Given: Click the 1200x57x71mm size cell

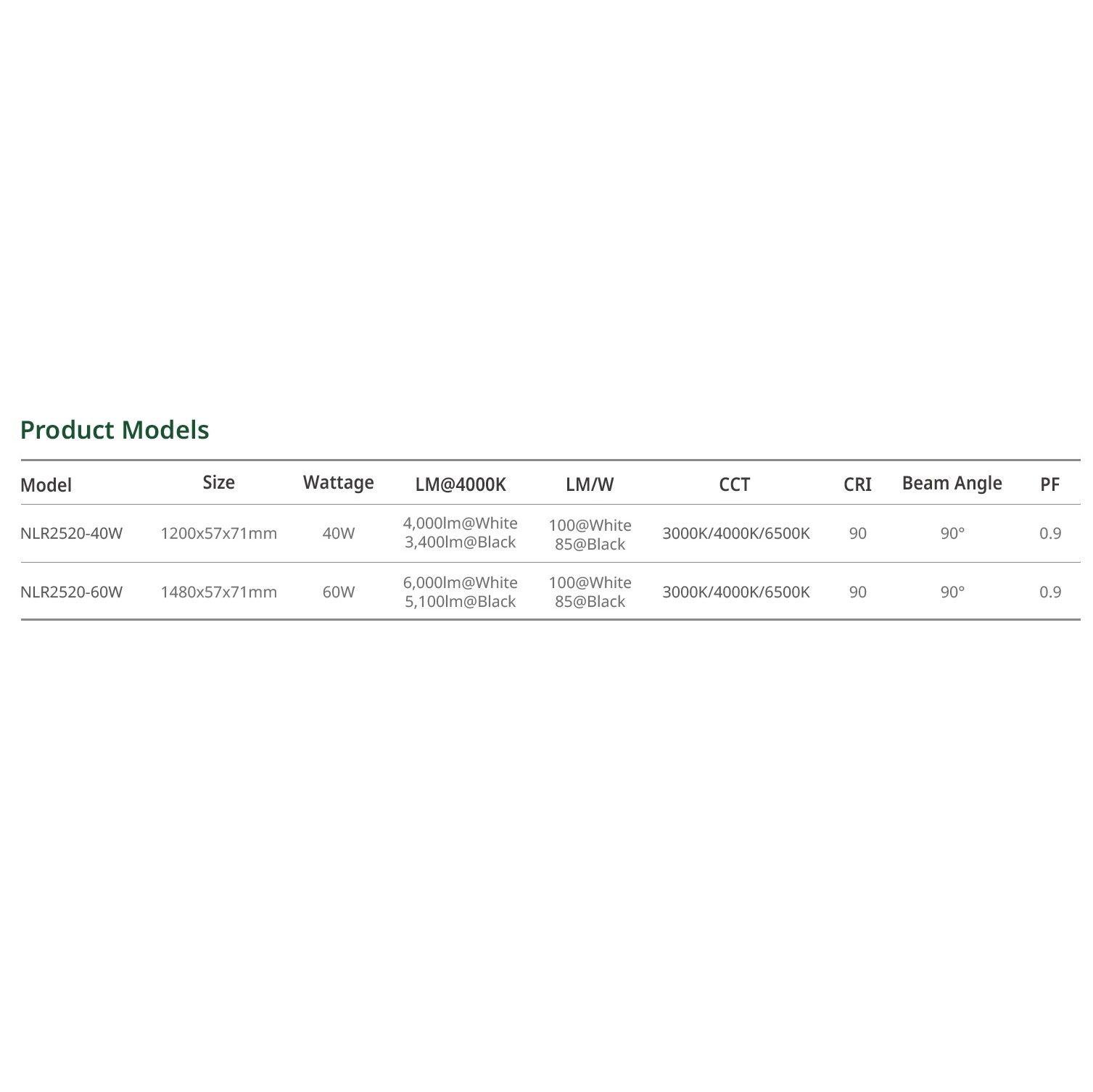Looking at the screenshot, I should click(x=218, y=534).
